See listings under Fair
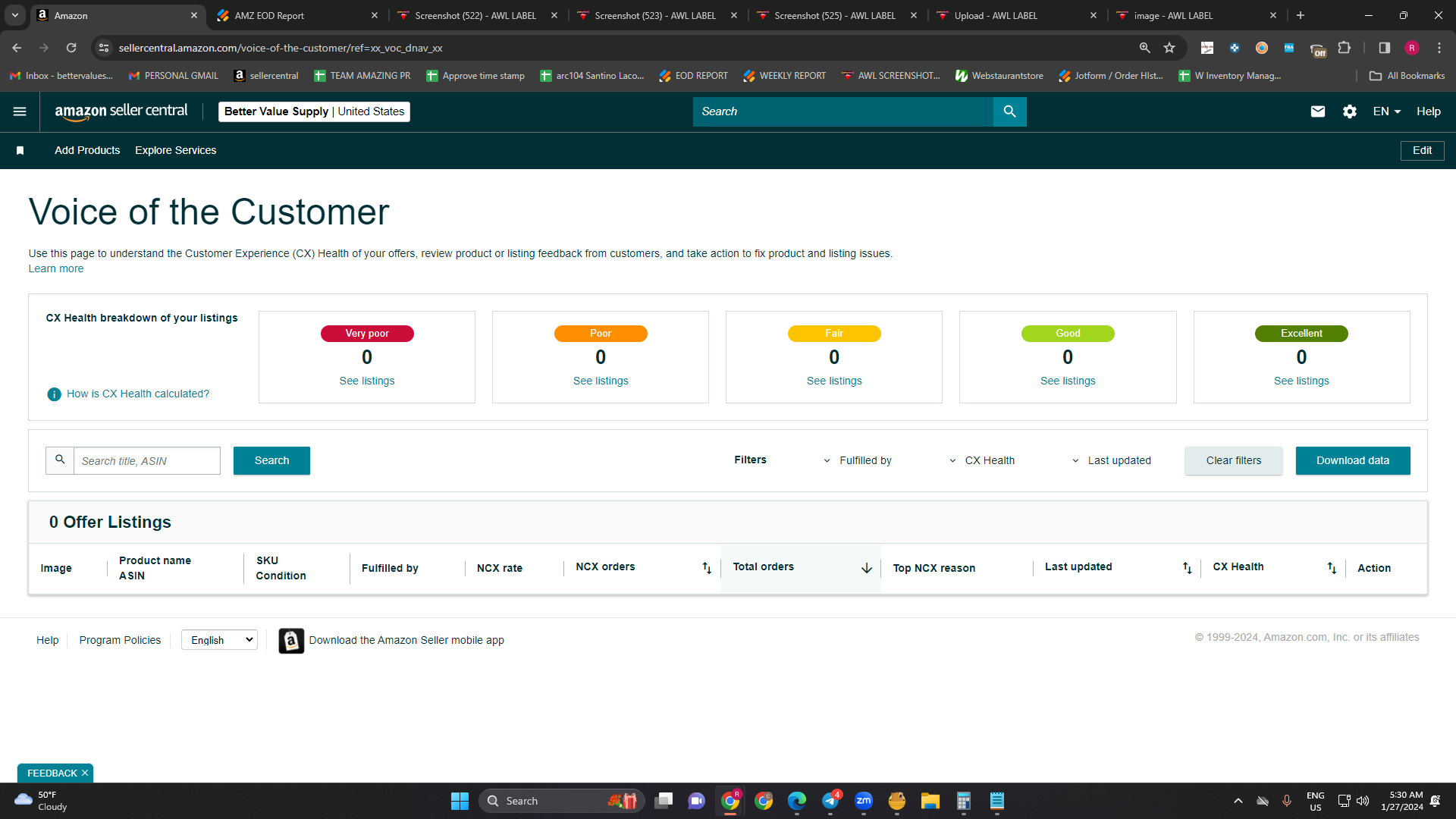The height and width of the screenshot is (819, 1456). [x=834, y=381]
